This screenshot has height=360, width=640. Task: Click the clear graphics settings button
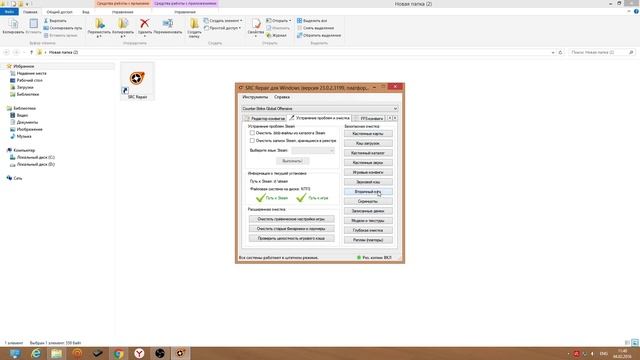291,219
